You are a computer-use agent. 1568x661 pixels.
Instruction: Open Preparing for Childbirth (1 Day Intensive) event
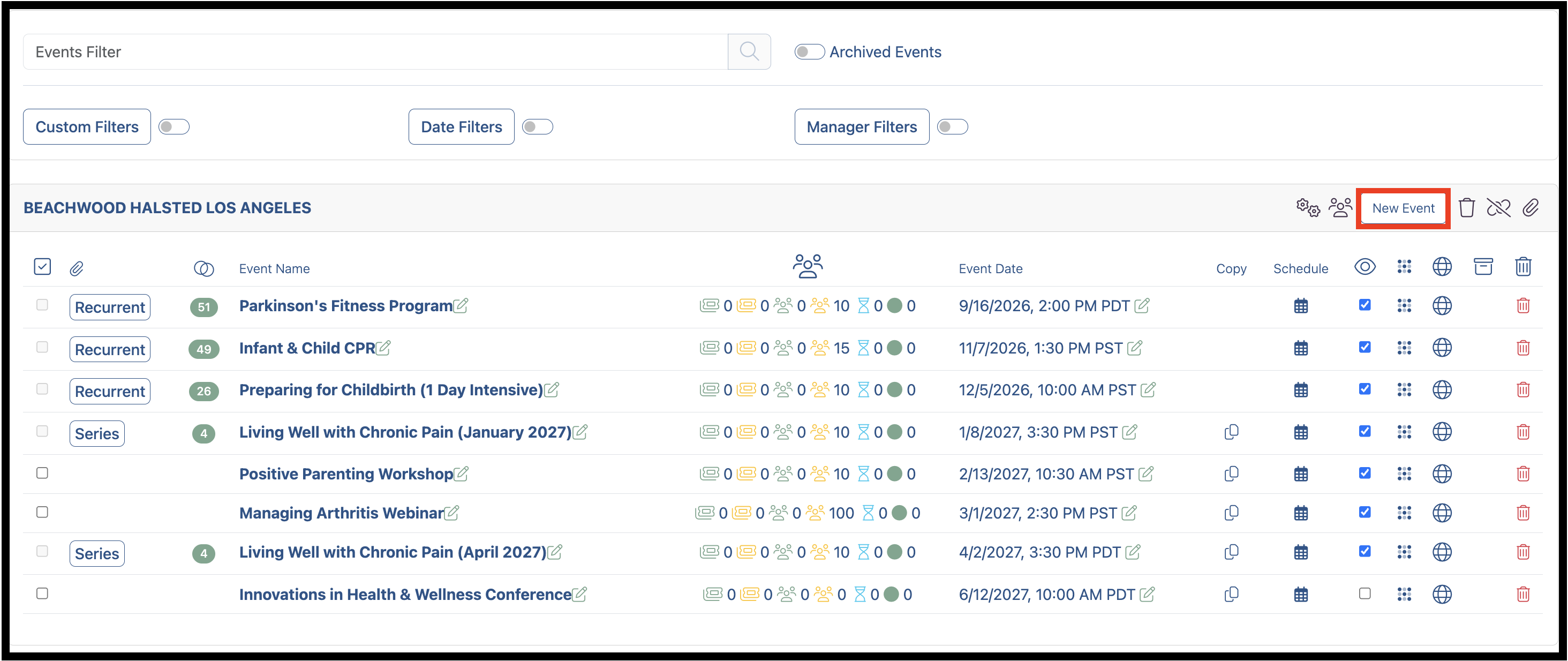click(391, 389)
